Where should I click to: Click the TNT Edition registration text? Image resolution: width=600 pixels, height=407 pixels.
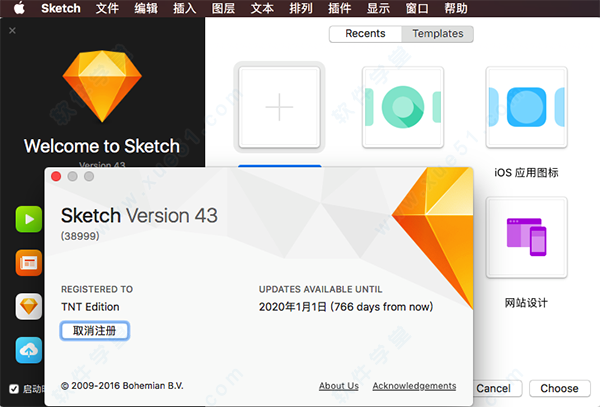pyautogui.click(x=90, y=307)
